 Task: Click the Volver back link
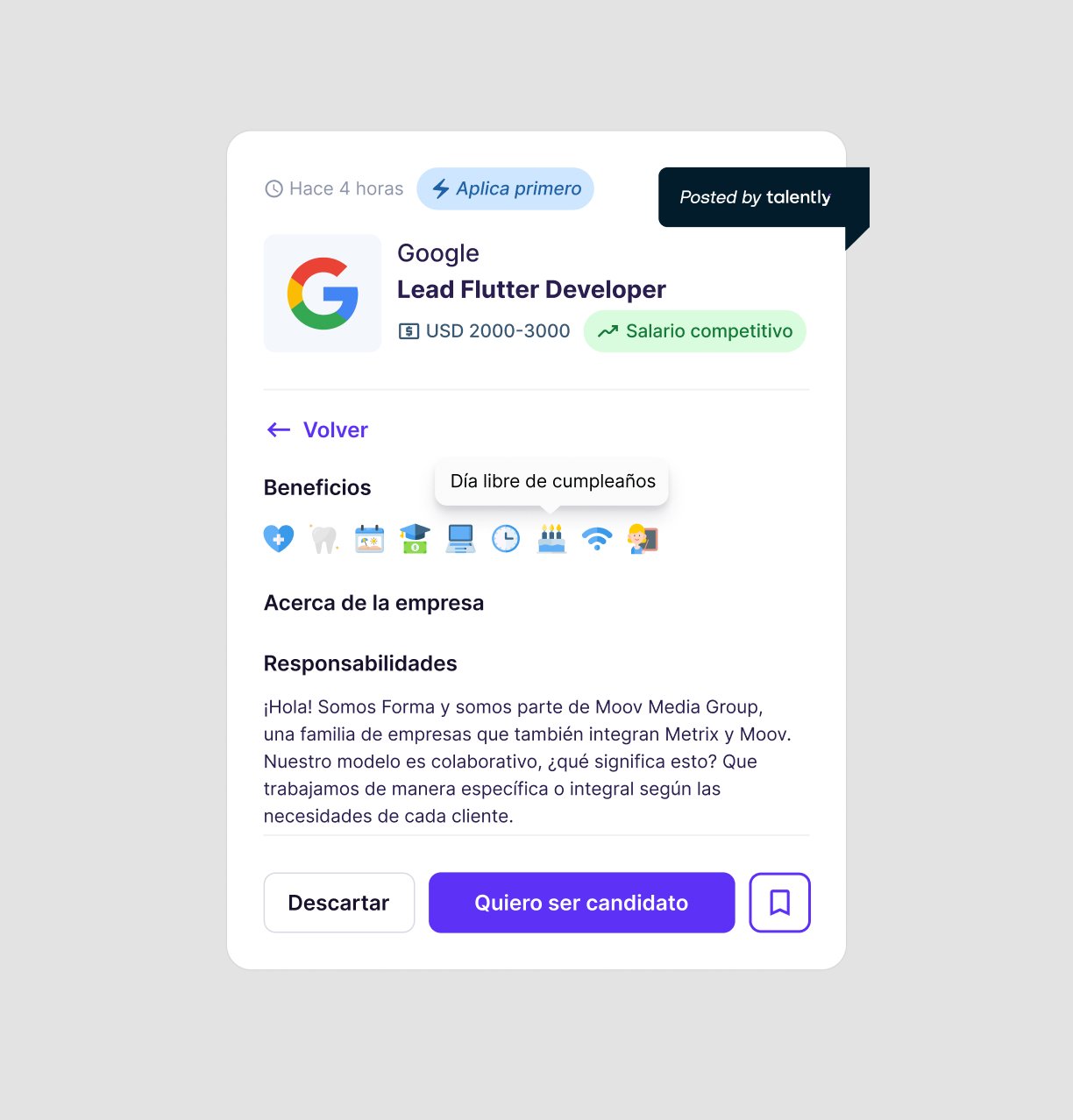(317, 429)
